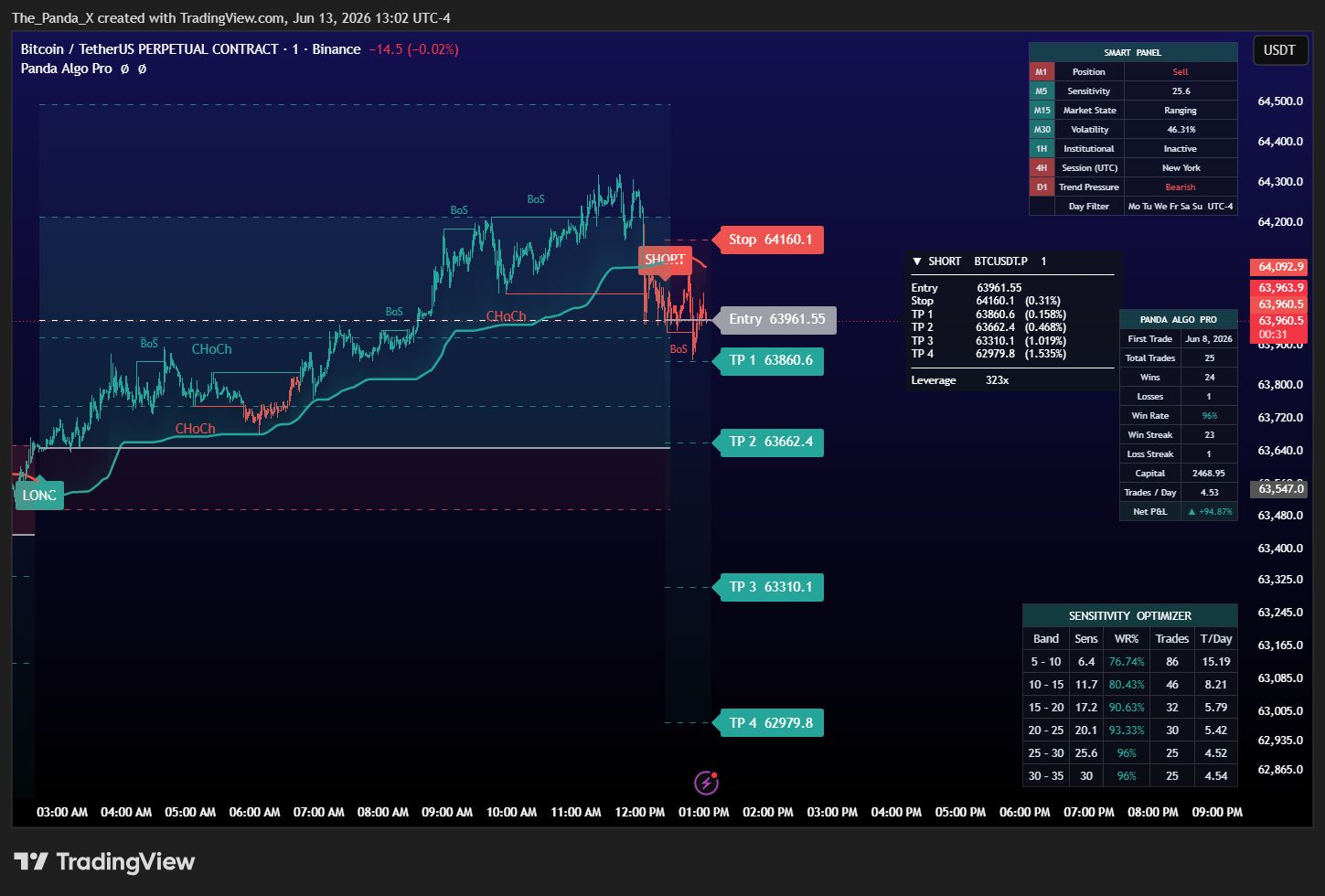Click the First Trade date Jun 8, 2026

point(1209,339)
